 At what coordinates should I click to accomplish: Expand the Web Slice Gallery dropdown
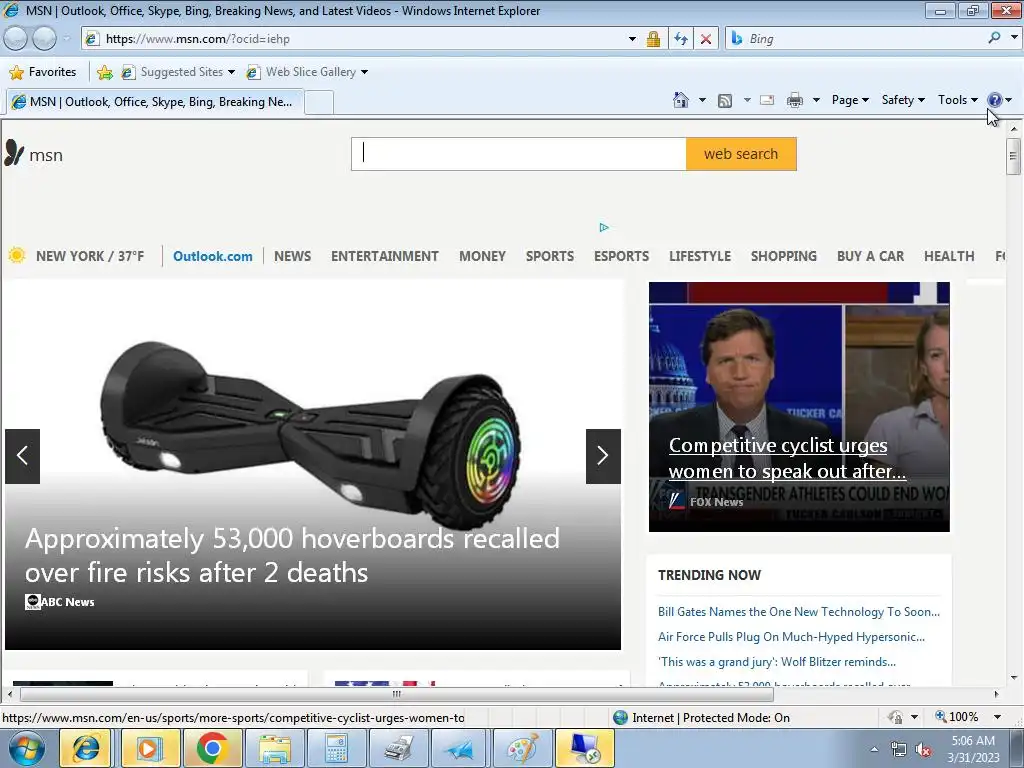point(364,72)
